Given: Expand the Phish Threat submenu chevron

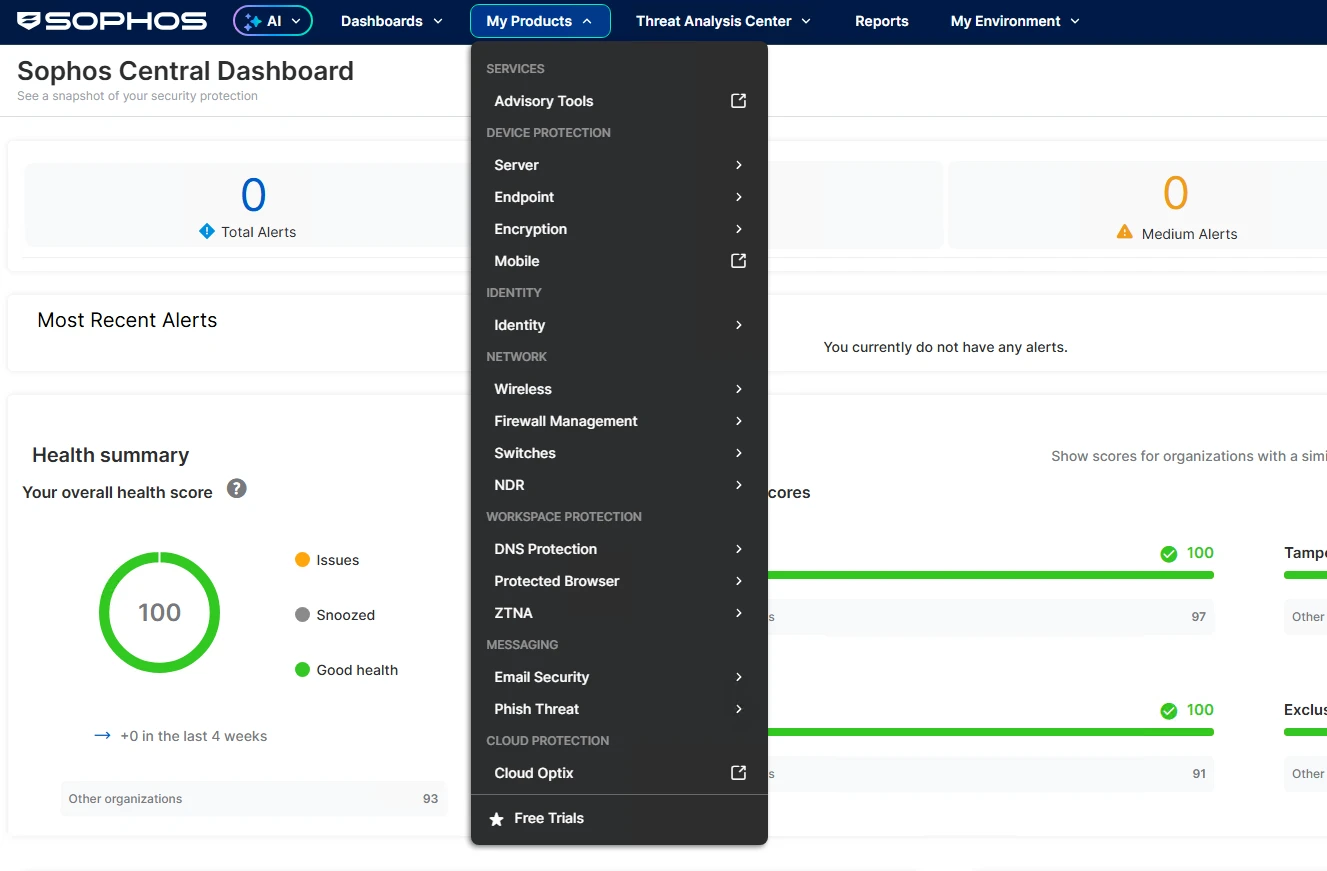Looking at the screenshot, I should pos(739,709).
